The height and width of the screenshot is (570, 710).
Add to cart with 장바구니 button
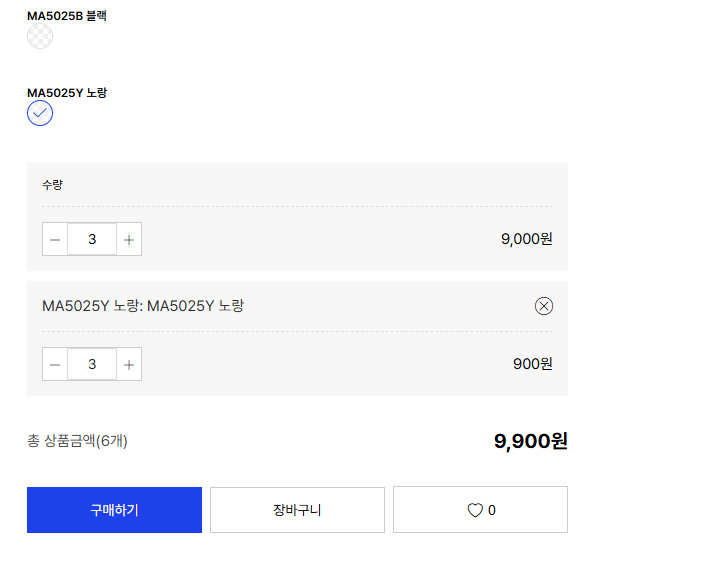[x=297, y=510]
